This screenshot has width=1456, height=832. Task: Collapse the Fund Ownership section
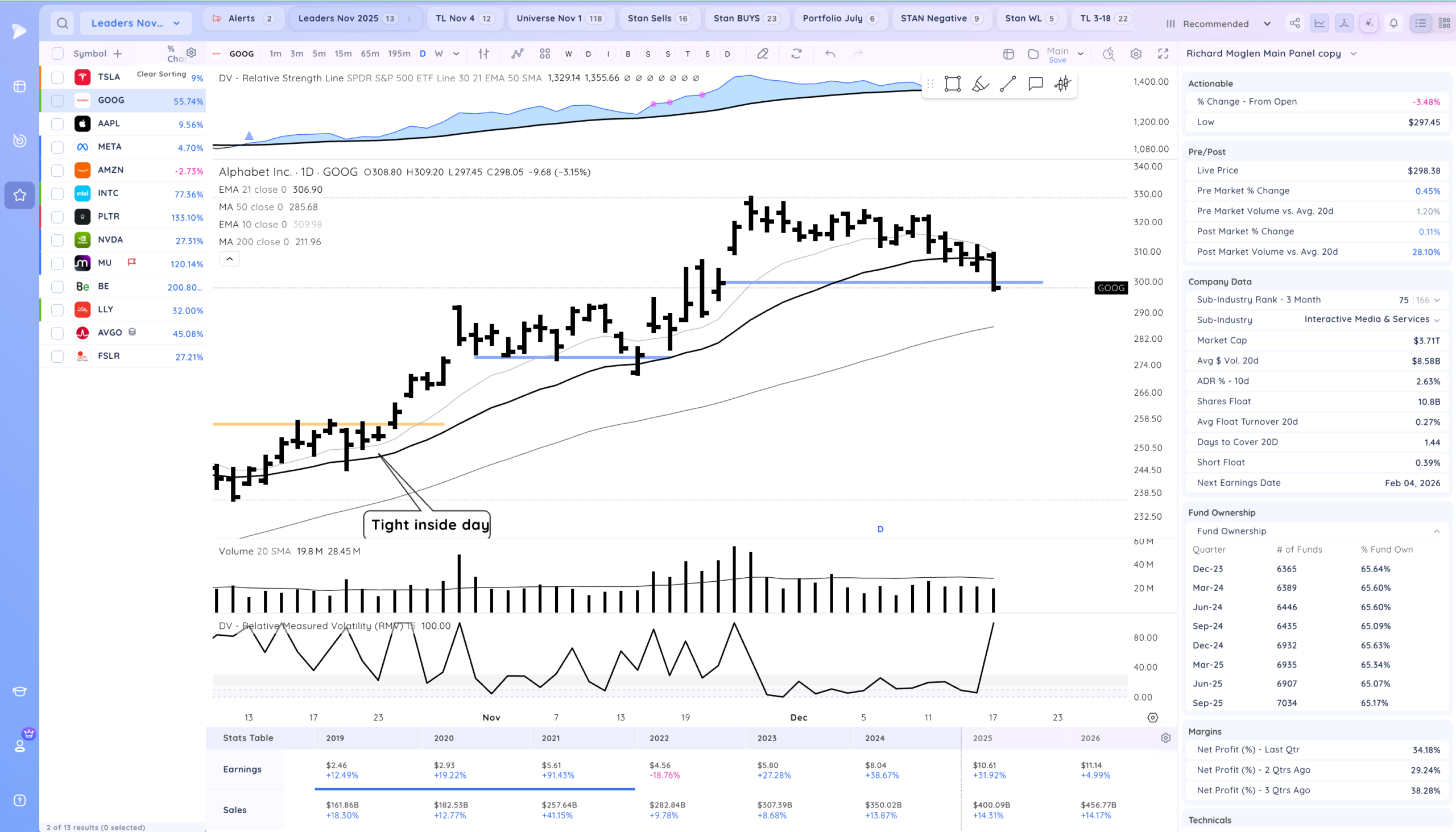1436,531
